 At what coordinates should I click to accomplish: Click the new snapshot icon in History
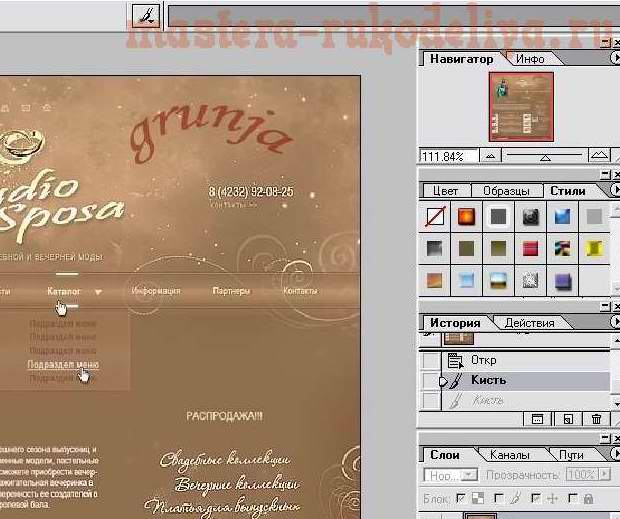coord(568,419)
